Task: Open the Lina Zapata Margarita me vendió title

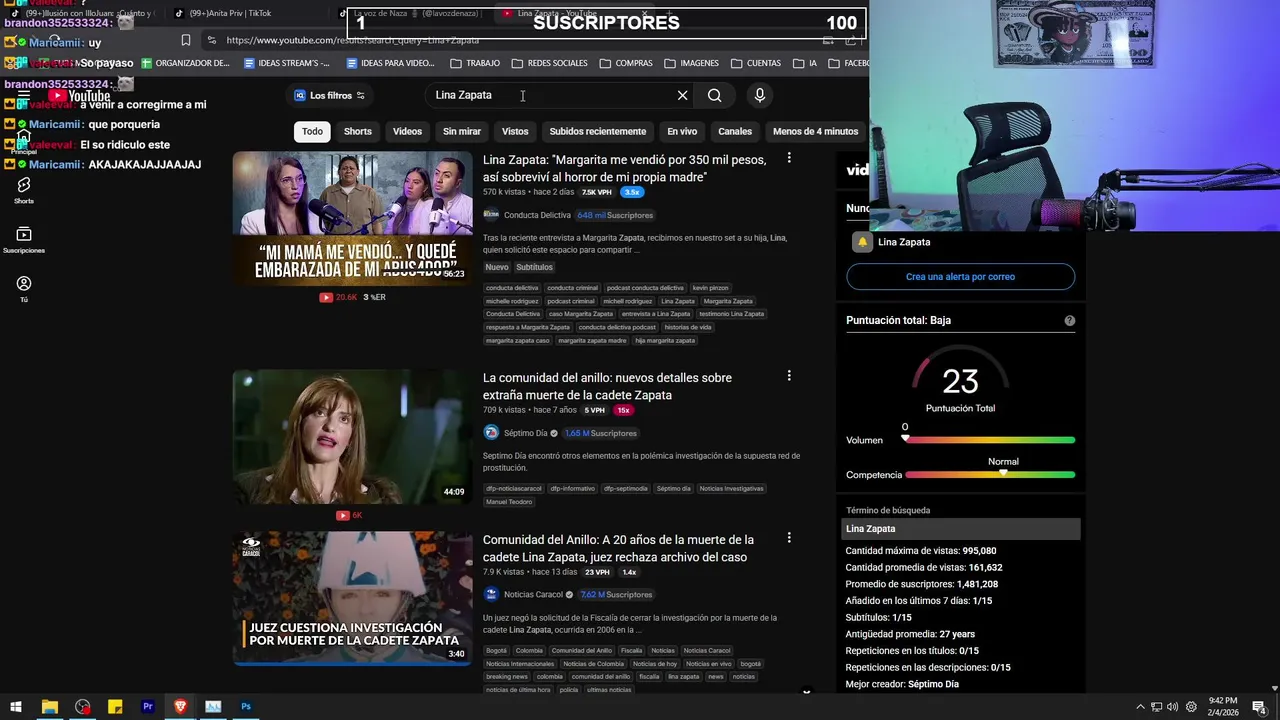Action: coord(625,168)
